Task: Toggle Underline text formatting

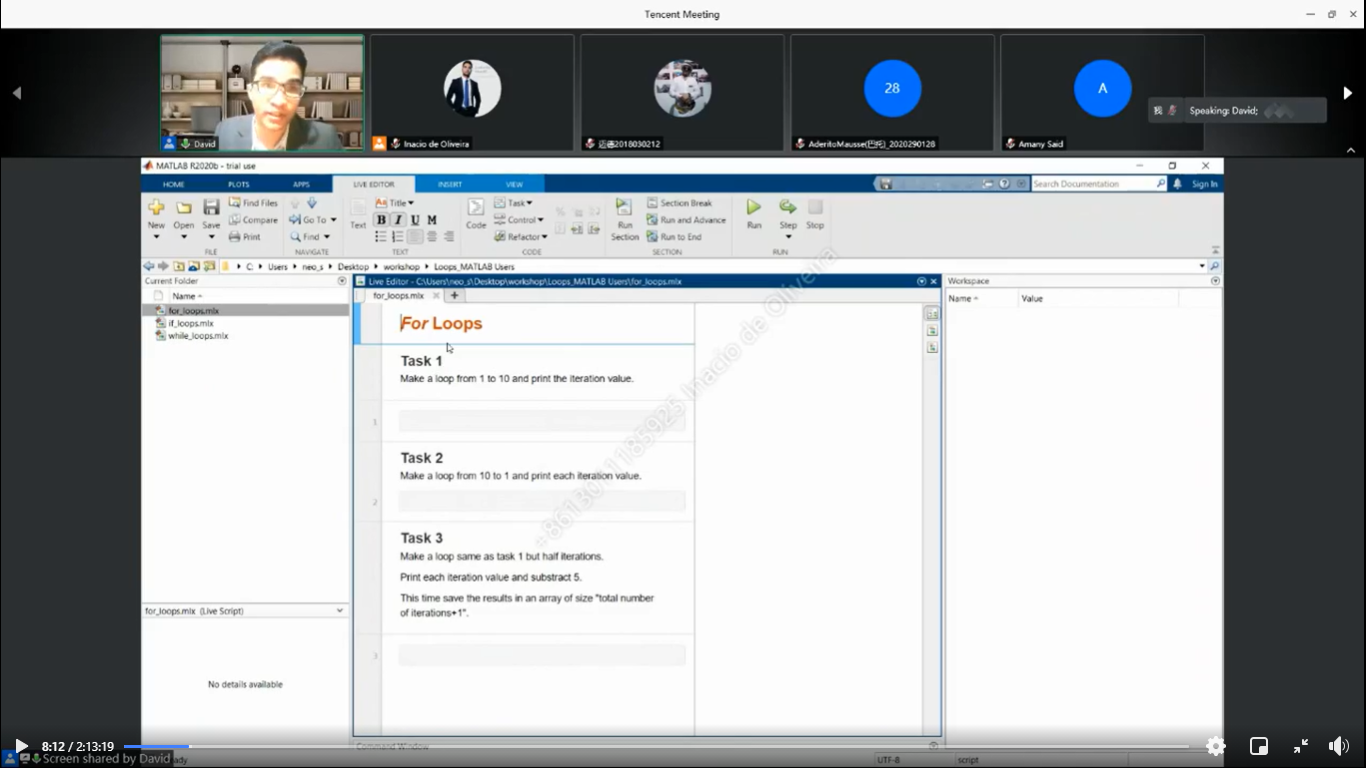Action: (415, 220)
